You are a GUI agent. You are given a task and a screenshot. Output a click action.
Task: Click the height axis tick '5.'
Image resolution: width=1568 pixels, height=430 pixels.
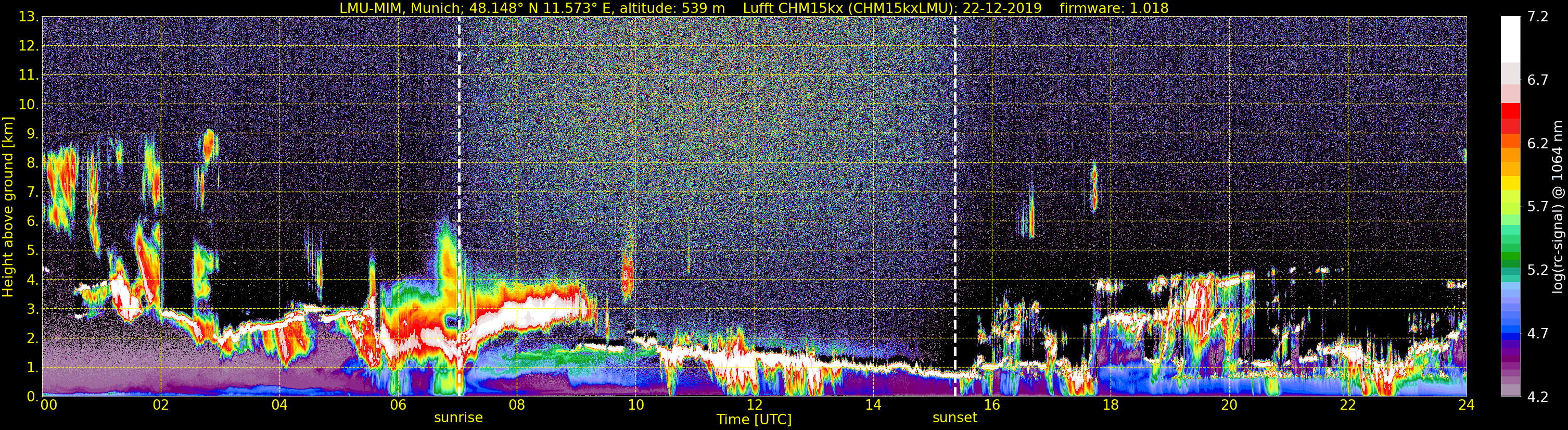[x=32, y=250]
